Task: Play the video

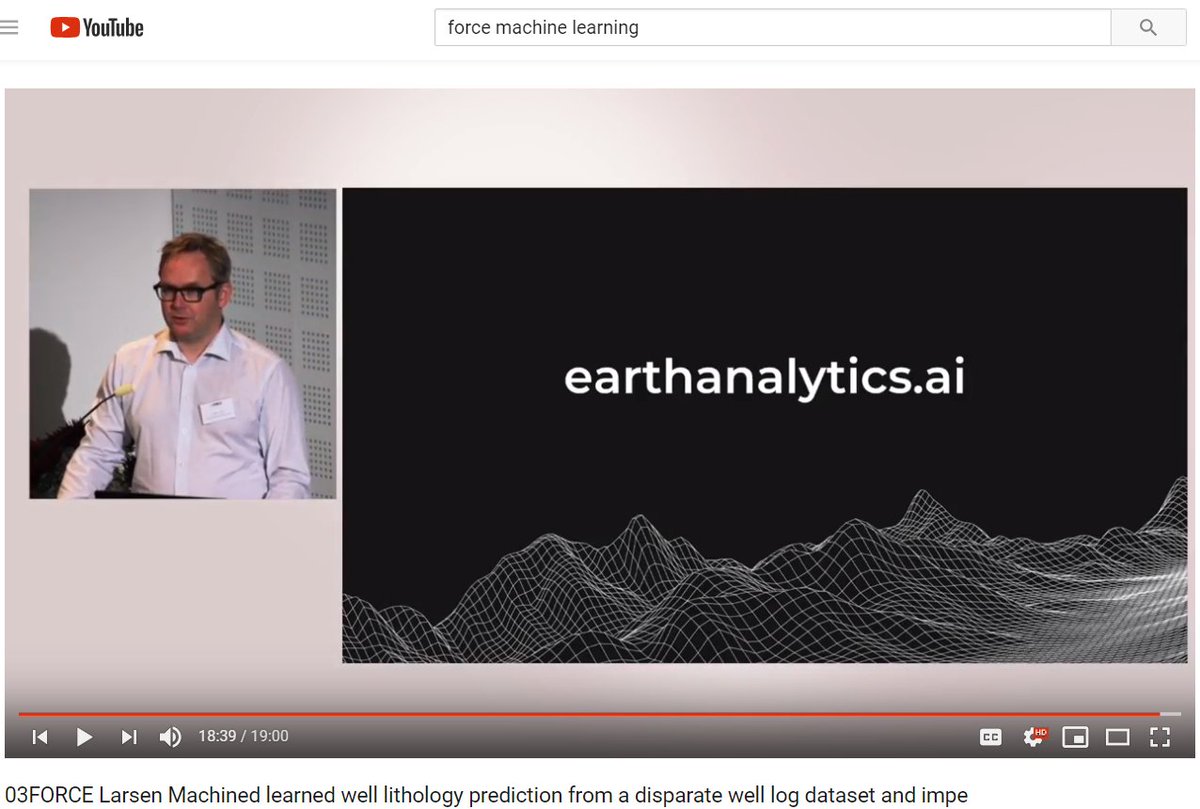Action: pos(84,737)
